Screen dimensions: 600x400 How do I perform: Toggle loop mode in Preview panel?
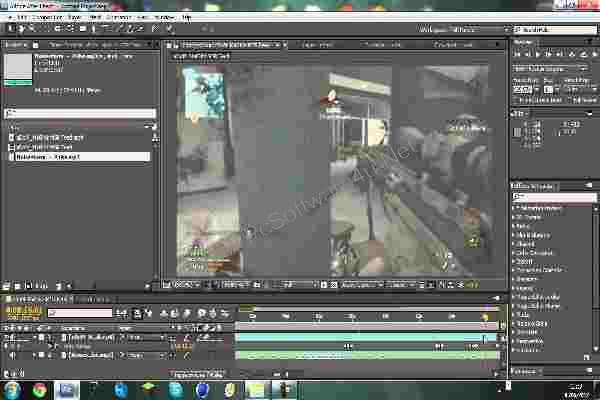coord(583,54)
